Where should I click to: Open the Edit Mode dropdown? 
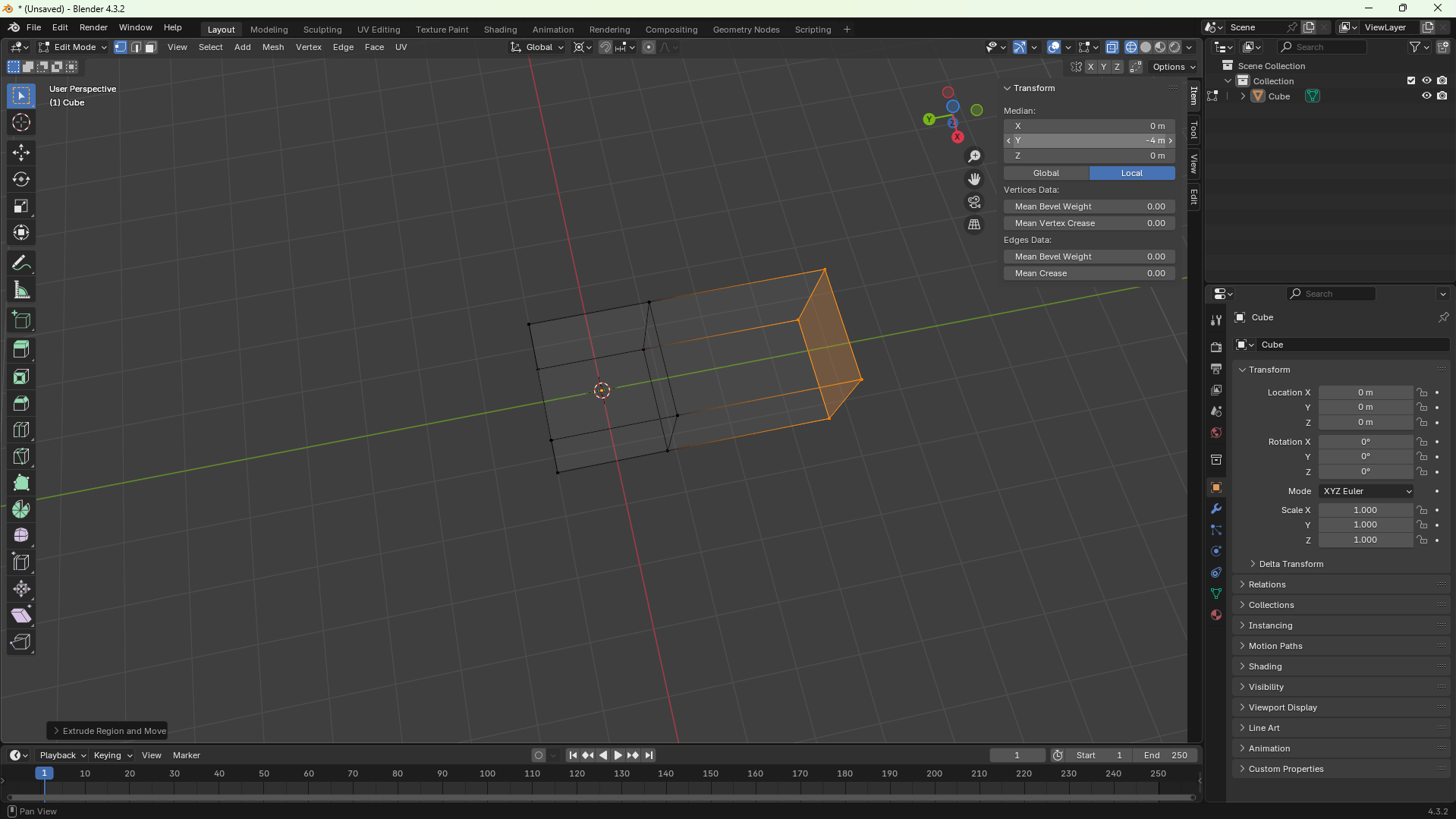pos(72,47)
